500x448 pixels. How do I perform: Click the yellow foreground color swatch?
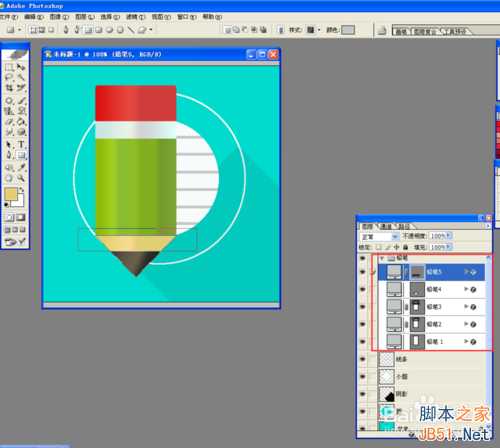tap(11, 194)
